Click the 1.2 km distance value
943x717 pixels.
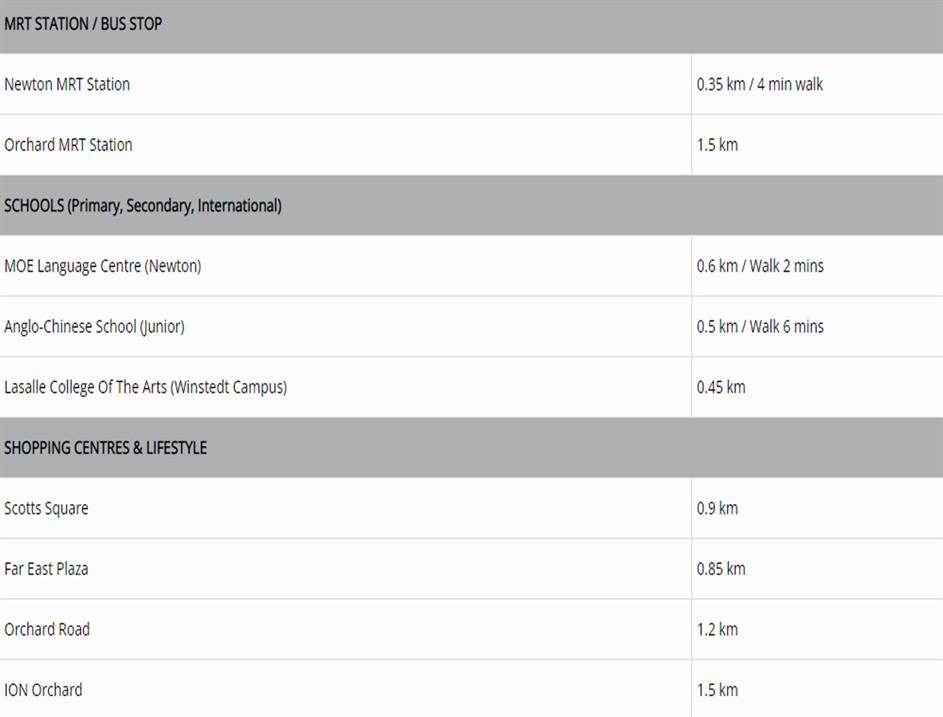pos(717,630)
